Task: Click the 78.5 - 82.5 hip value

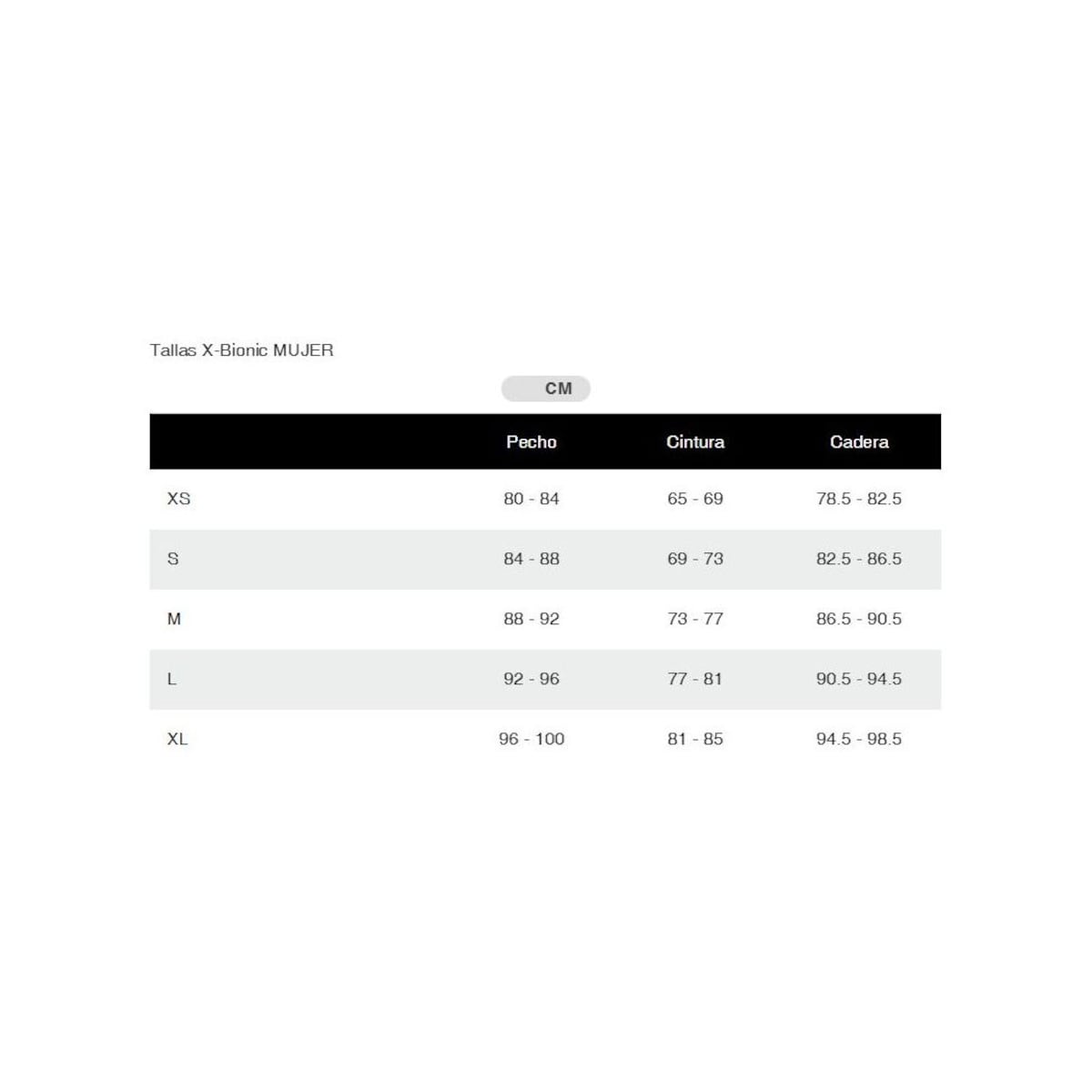Action: pyautogui.click(x=859, y=499)
